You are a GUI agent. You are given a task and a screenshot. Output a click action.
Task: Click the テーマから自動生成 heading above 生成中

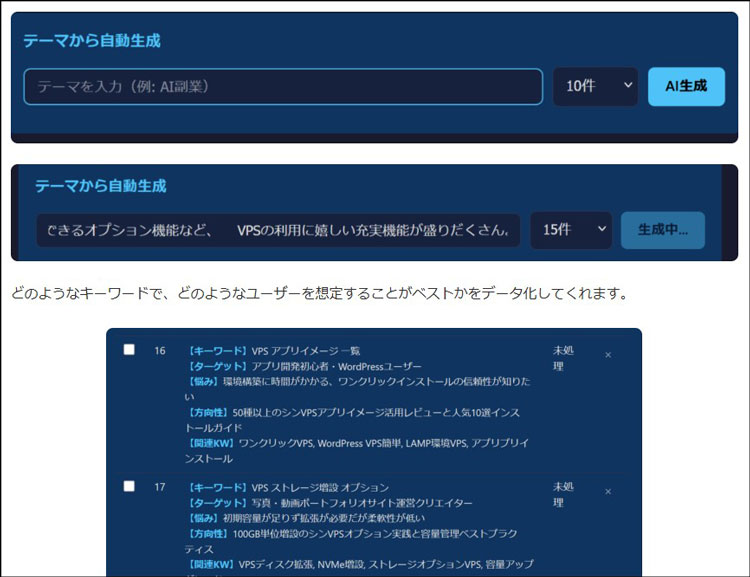pyautogui.click(x=100, y=186)
